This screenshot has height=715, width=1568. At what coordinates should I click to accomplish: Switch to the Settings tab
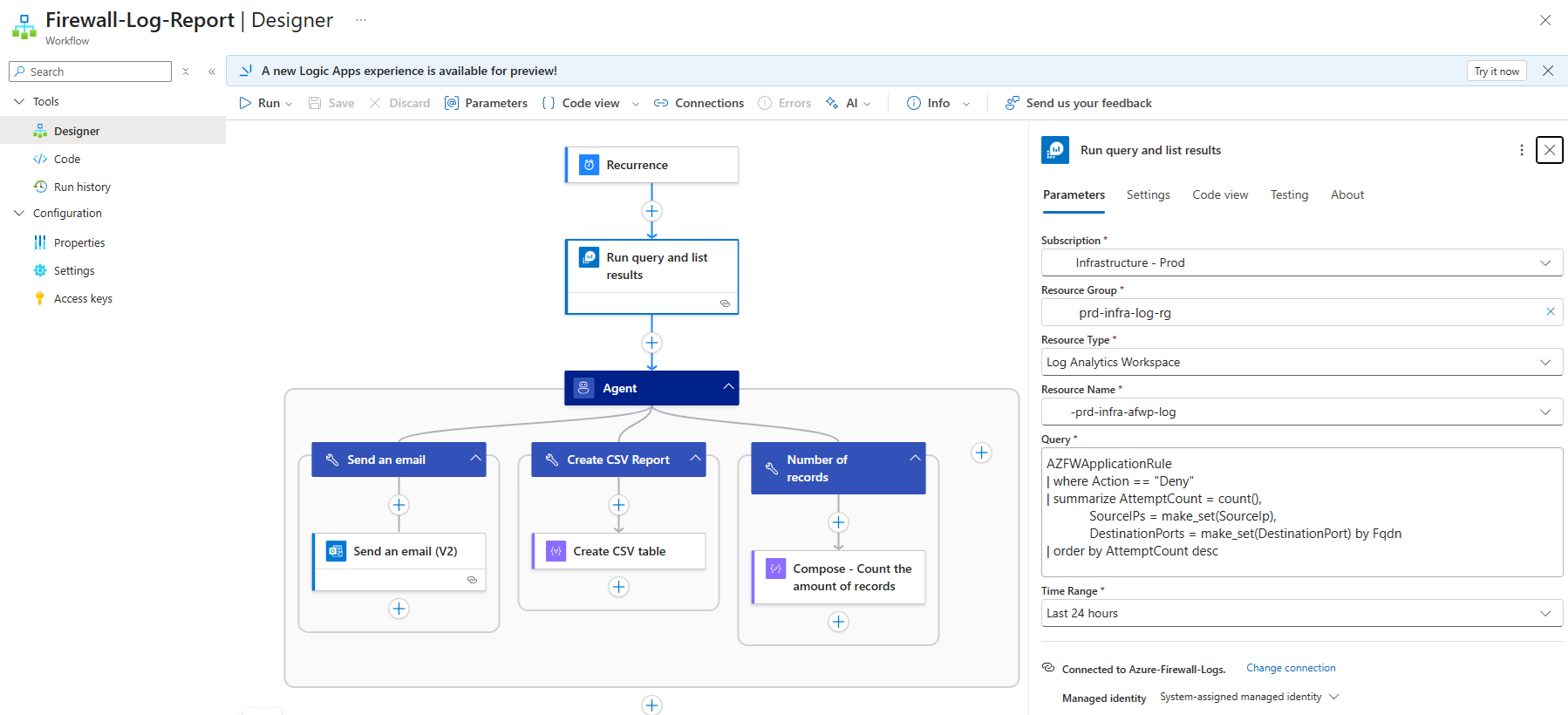tap(1148, 194)
